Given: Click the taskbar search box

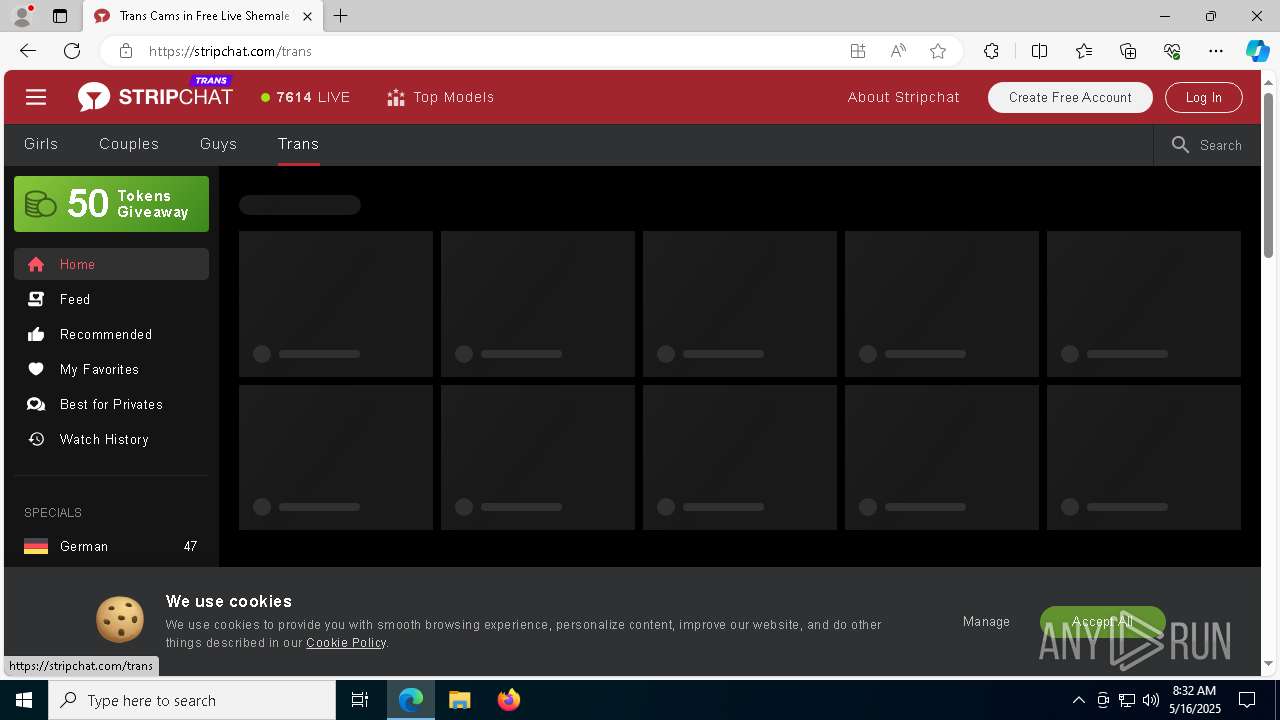Looking at the screenshot, I should (x=192, y=700).
